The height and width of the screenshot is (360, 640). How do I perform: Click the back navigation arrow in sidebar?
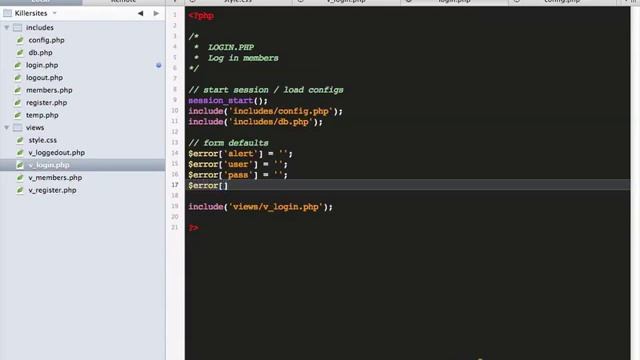coord(140,13)
